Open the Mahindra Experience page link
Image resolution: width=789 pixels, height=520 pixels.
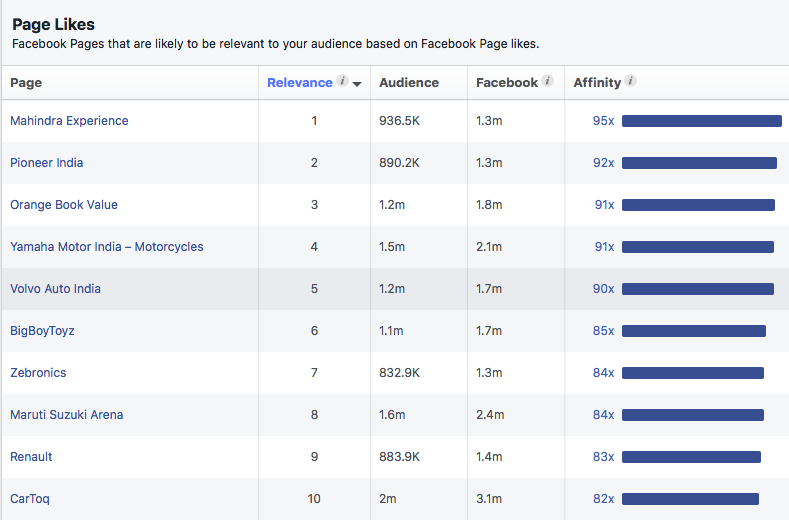[x=69, y=121]
